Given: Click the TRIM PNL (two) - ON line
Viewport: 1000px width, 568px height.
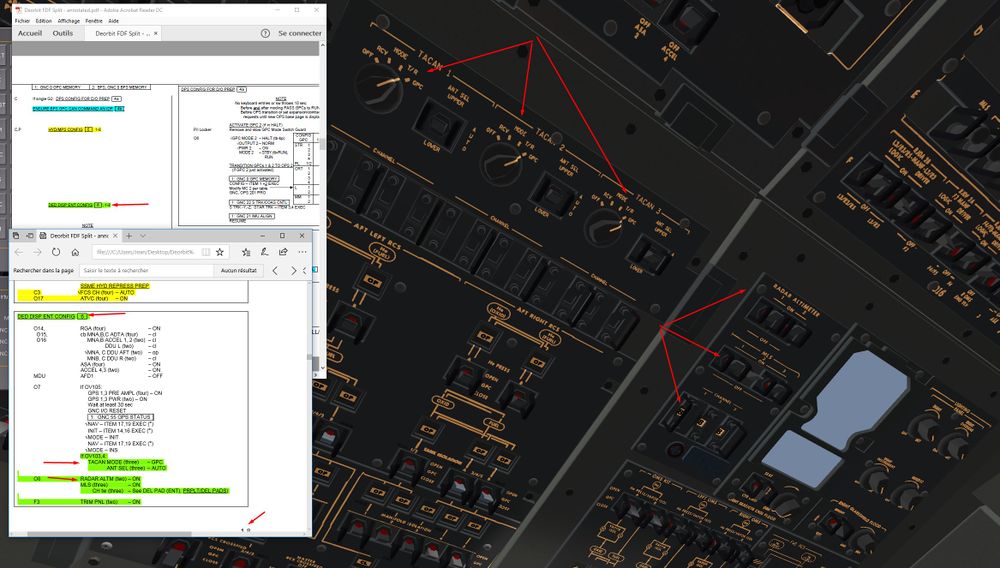Looking at the screenshot, I should point(110,502).
